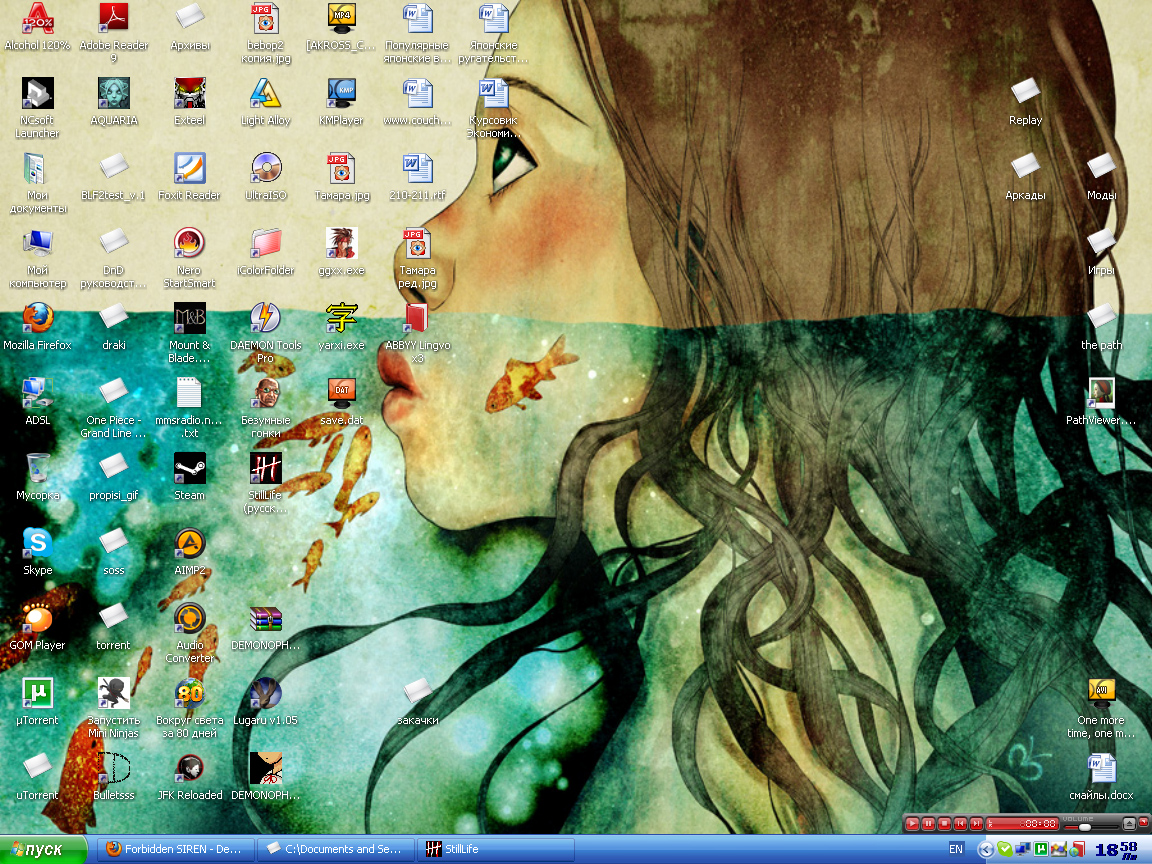
Task: Open the Мои документы folder icon
Action: [x=37, y=183]
